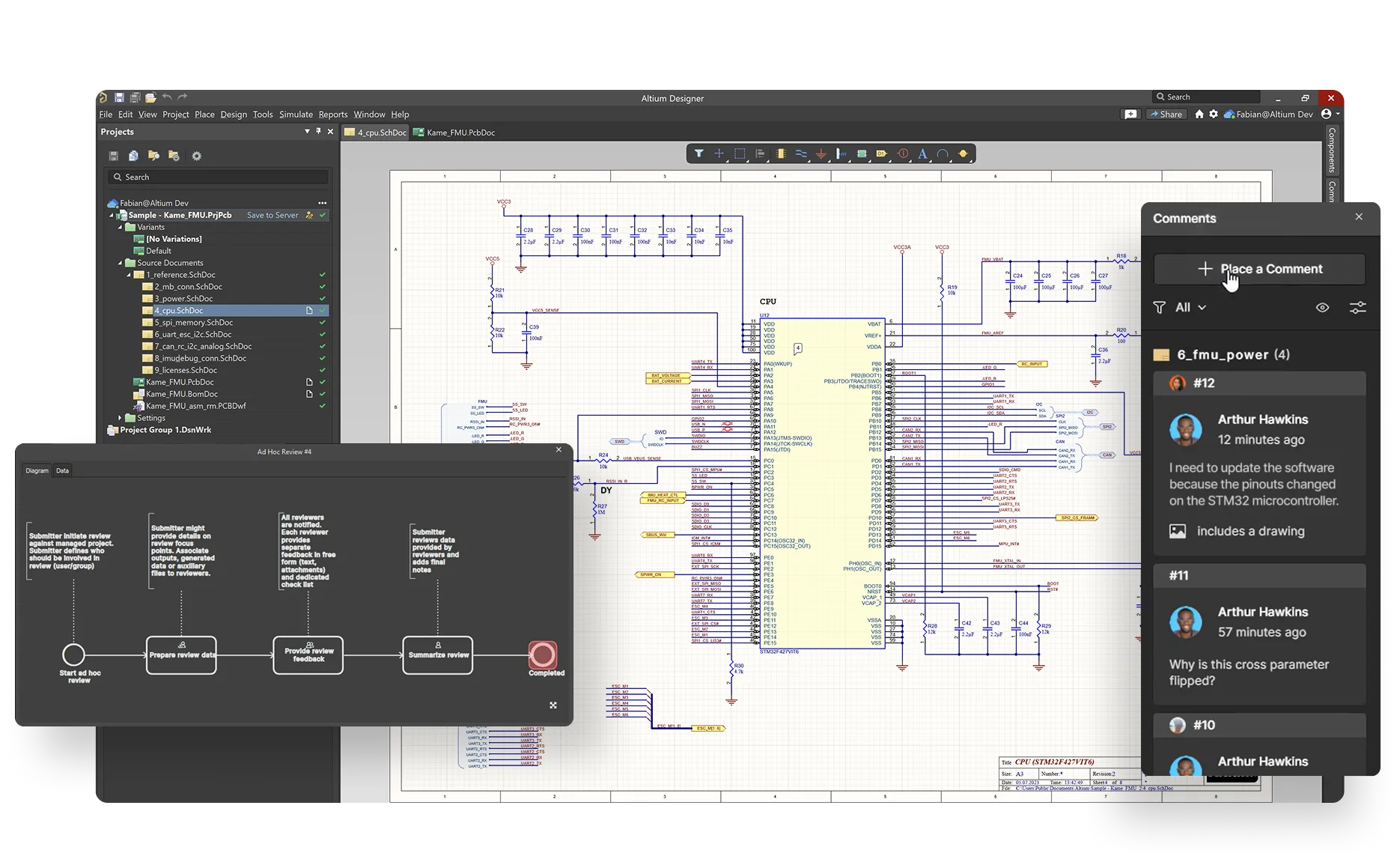Open comment #12 card header
This screenshot has height=862, width=1400.
1260,383
